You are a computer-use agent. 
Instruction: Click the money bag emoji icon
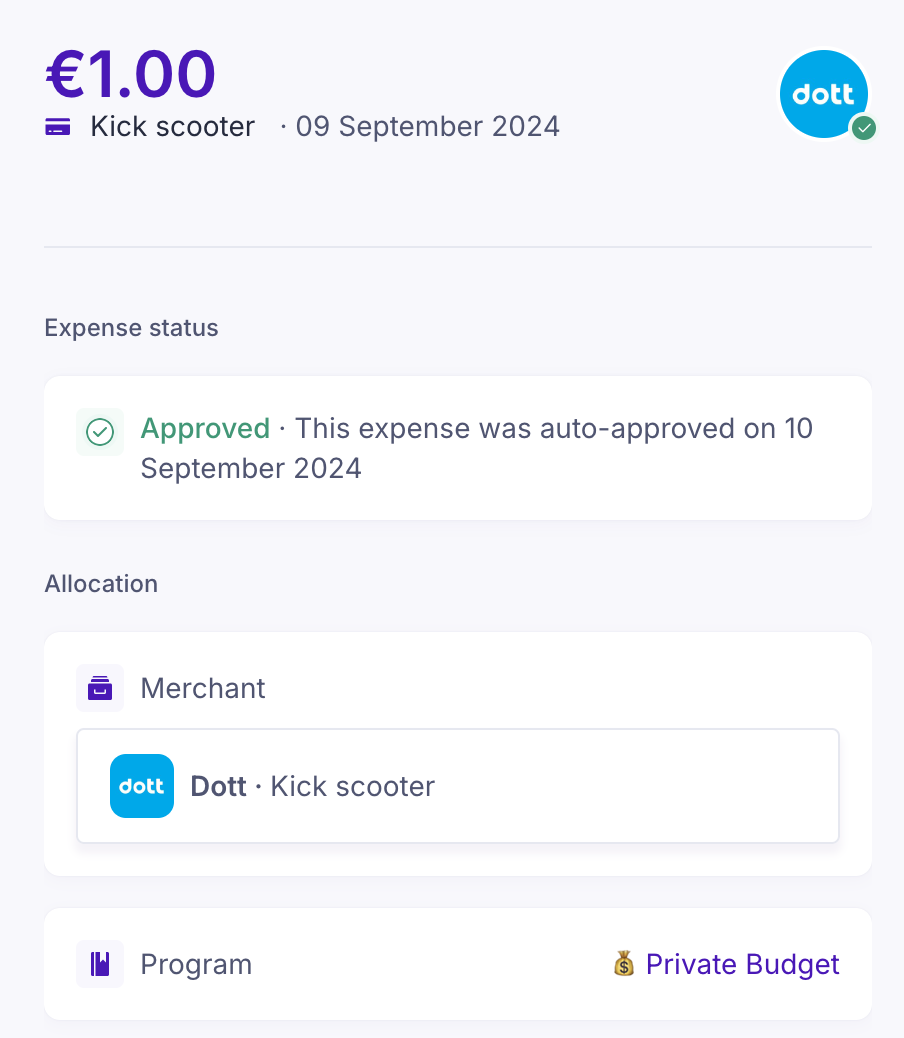coord(624,964)
